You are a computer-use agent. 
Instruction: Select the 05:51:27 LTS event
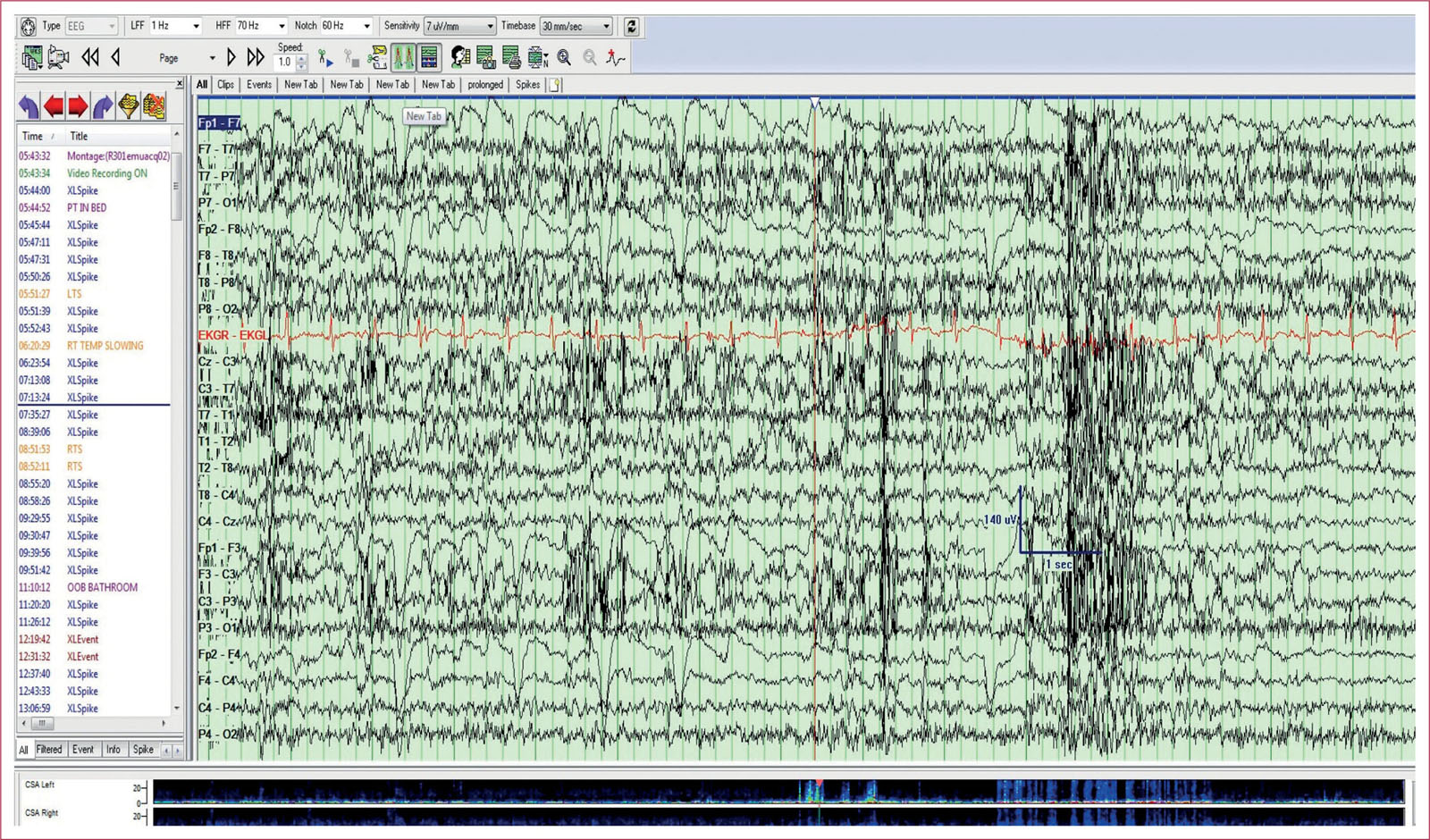(x=94, y=294)
